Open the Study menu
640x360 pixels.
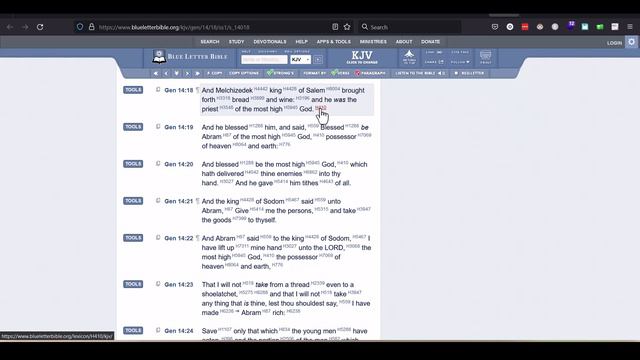(236, 42)
